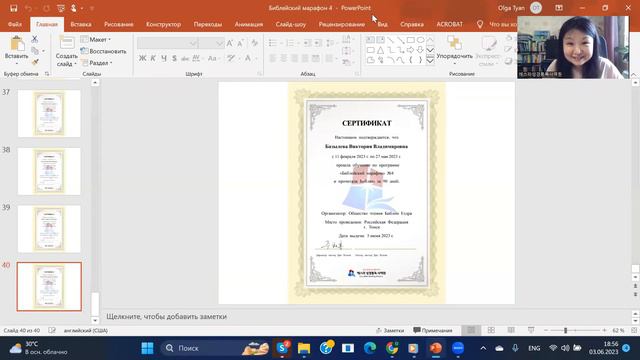The image size is (640, 360).
Task: Toggle bold Ж formatting
Action: 142,58
